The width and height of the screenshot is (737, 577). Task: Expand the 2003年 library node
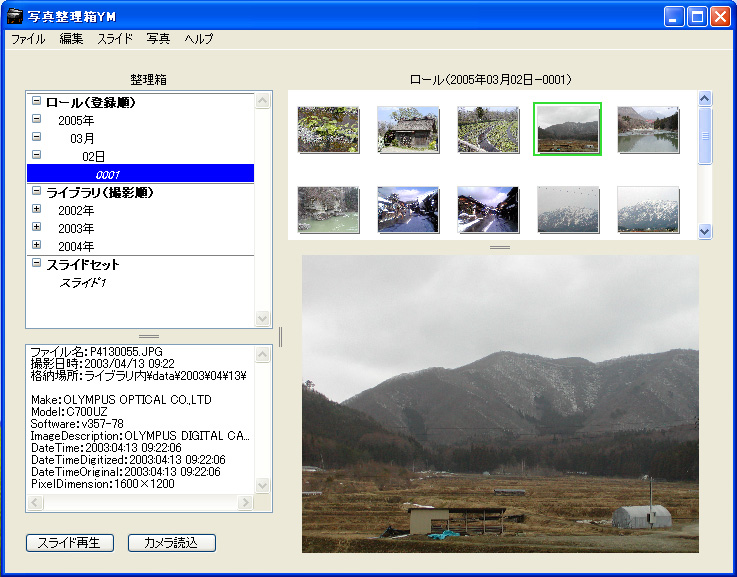[37, 228]
